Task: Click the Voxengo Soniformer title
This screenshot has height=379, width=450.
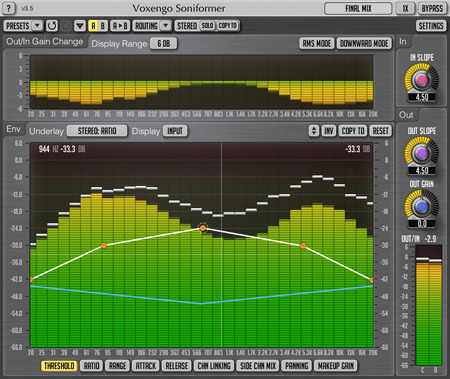Action: (x=179, y=8)
